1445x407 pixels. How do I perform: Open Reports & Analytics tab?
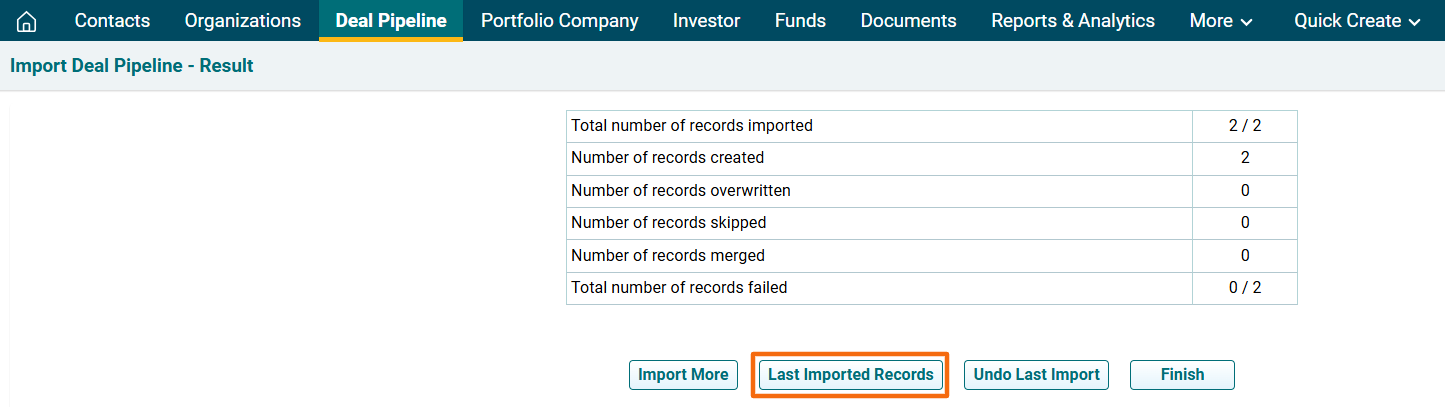[1073, 21]
